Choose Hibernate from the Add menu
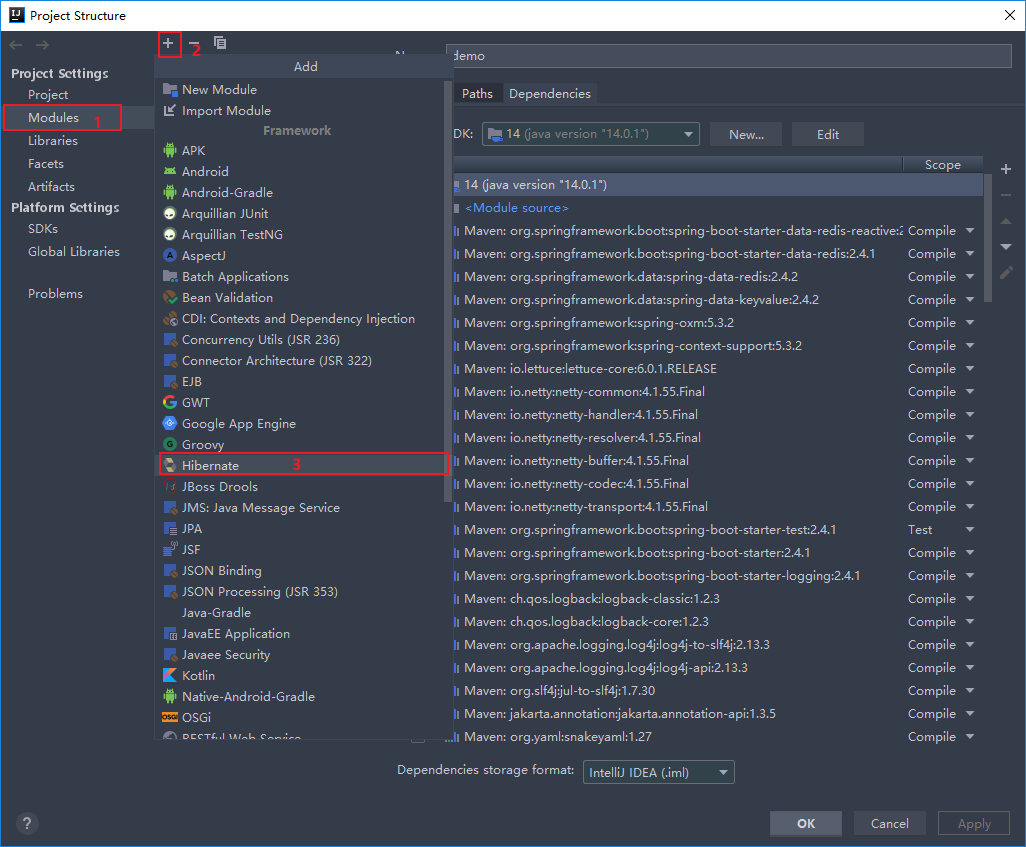 [303, 464]
